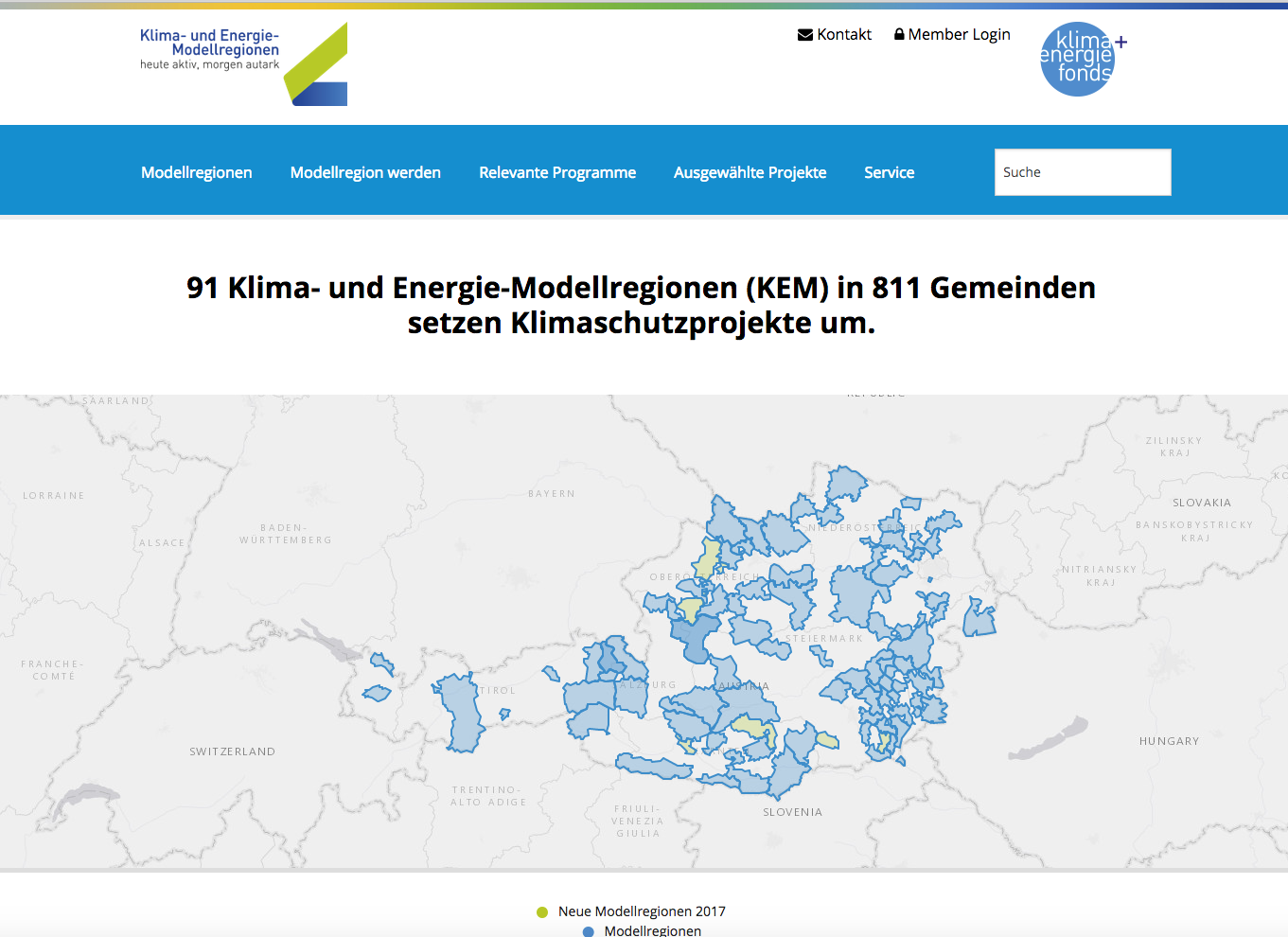Open the Modellregionen menu item
The image size is (1288, 937).
pyautogui.click(x=197, y=172)
